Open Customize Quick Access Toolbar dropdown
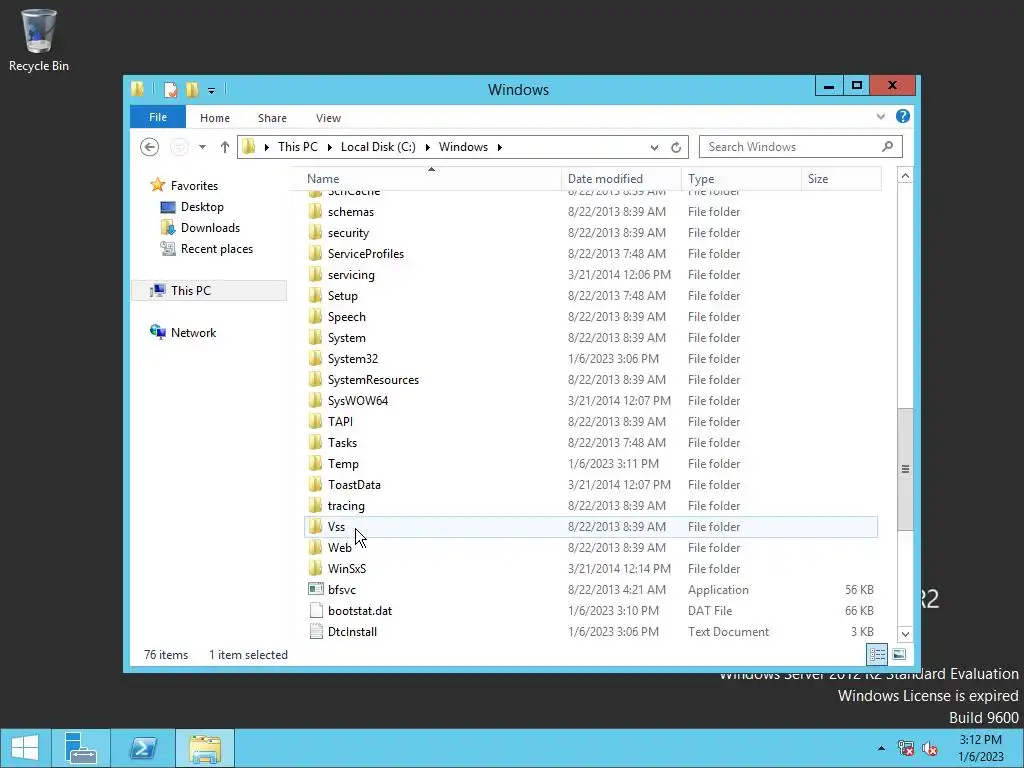 [x=212, y=91]
